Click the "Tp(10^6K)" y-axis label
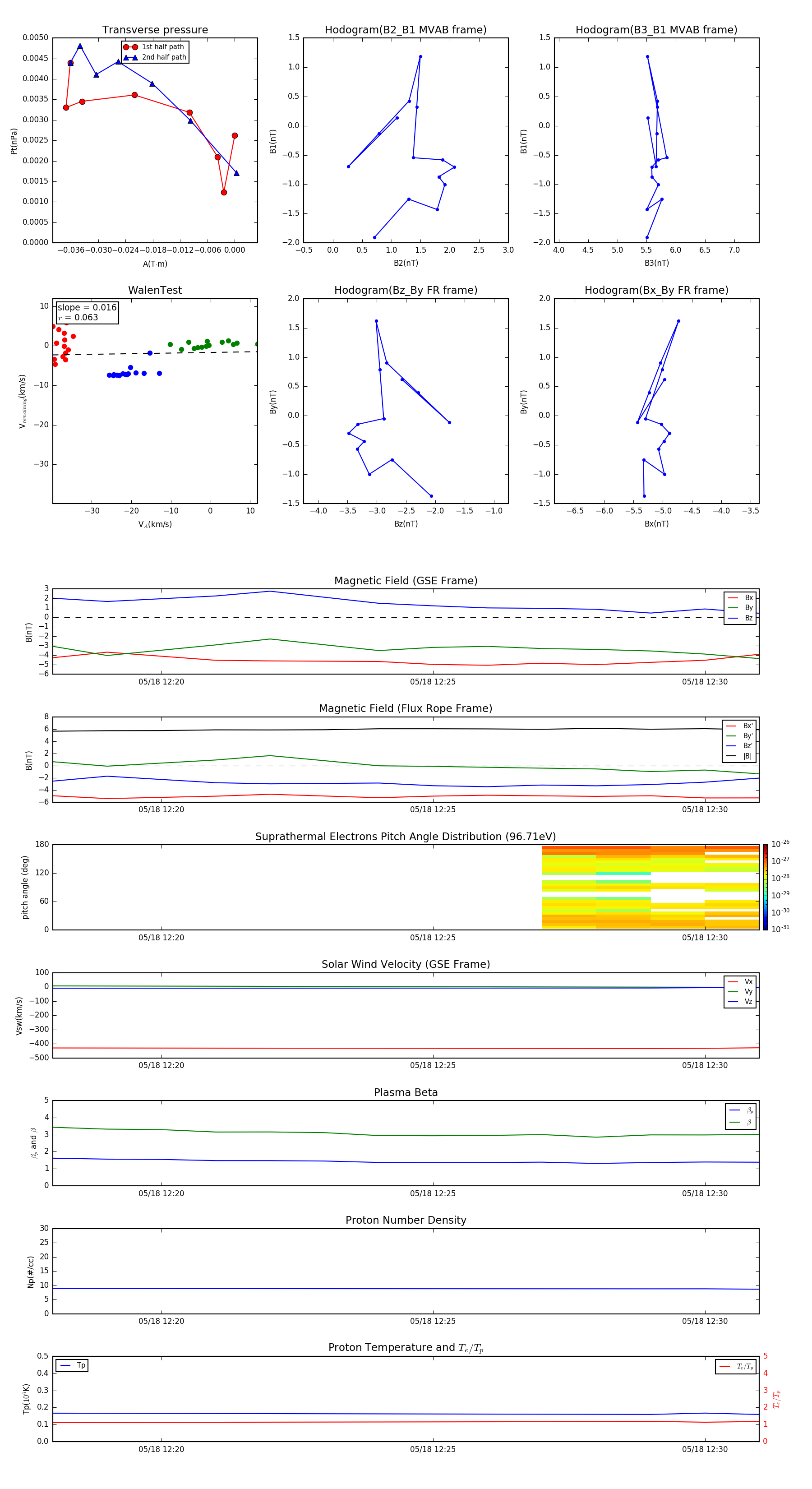 [26, 1399]
